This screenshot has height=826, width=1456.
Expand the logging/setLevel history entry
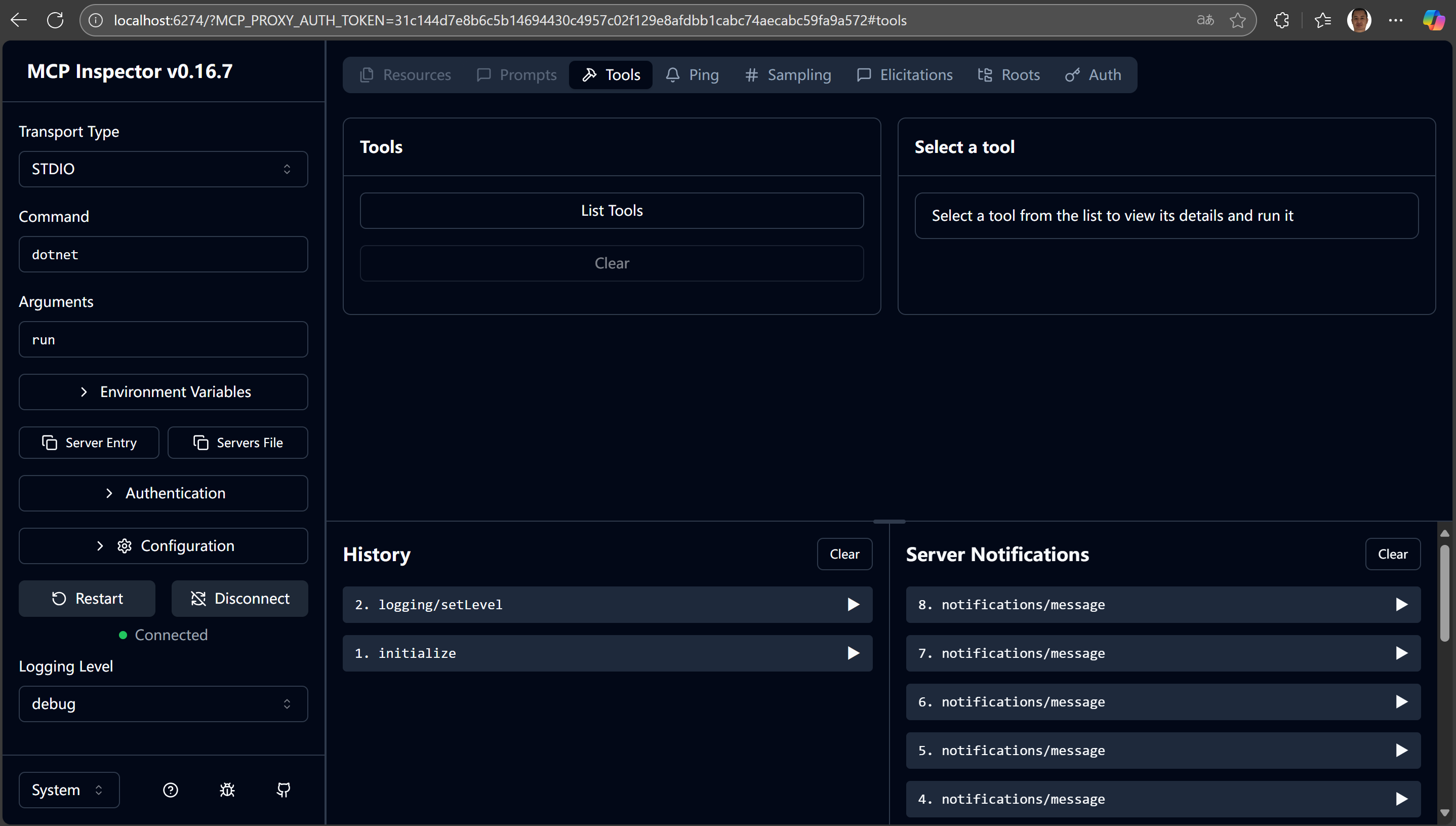tap(853, 605)
